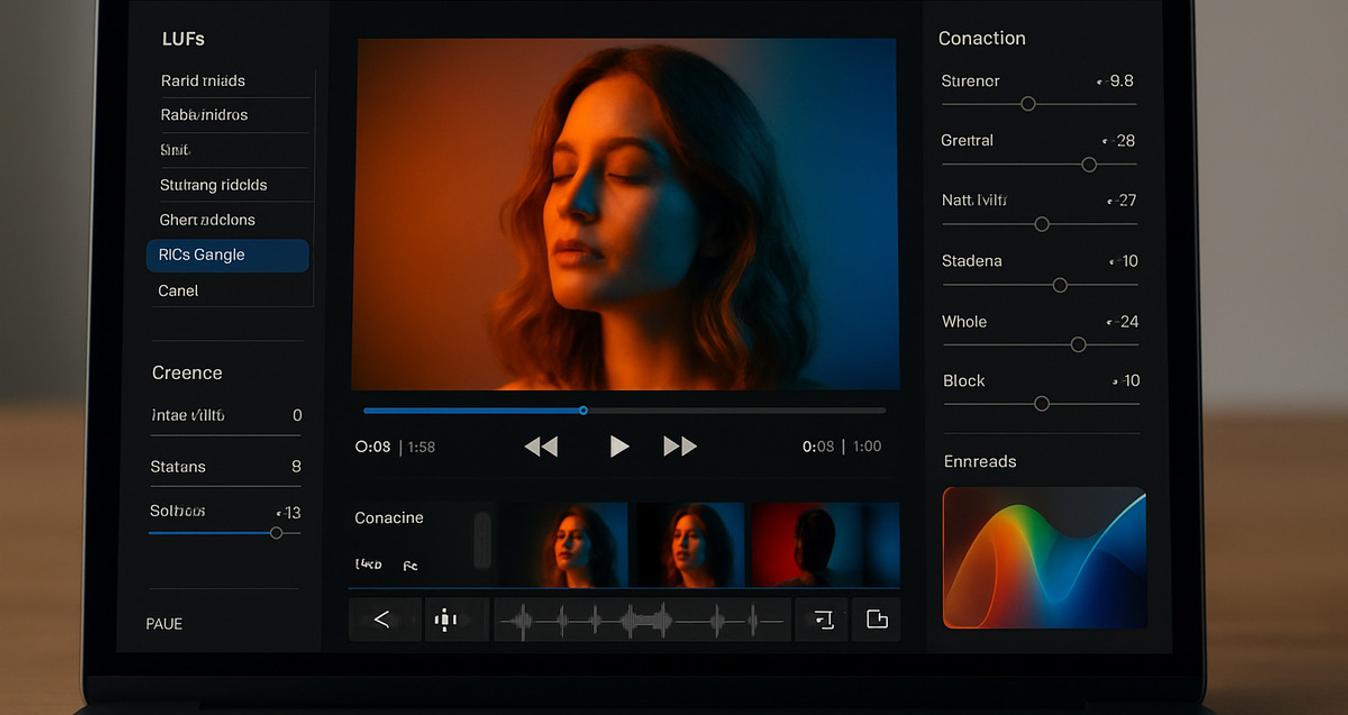The height and width of the screenshot is (715, 1348).
Task: Click the audio waveform track
Action: coord(642,621)
